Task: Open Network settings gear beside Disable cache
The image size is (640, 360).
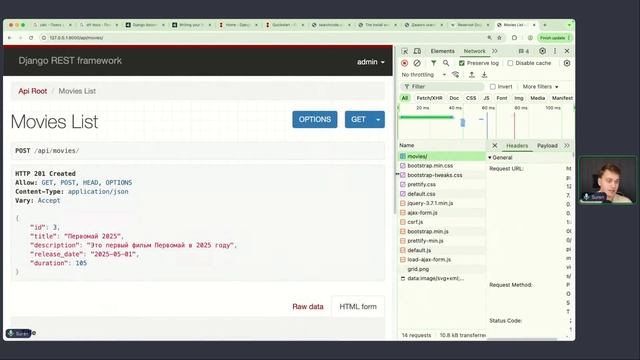Action: tap(567, 63)
